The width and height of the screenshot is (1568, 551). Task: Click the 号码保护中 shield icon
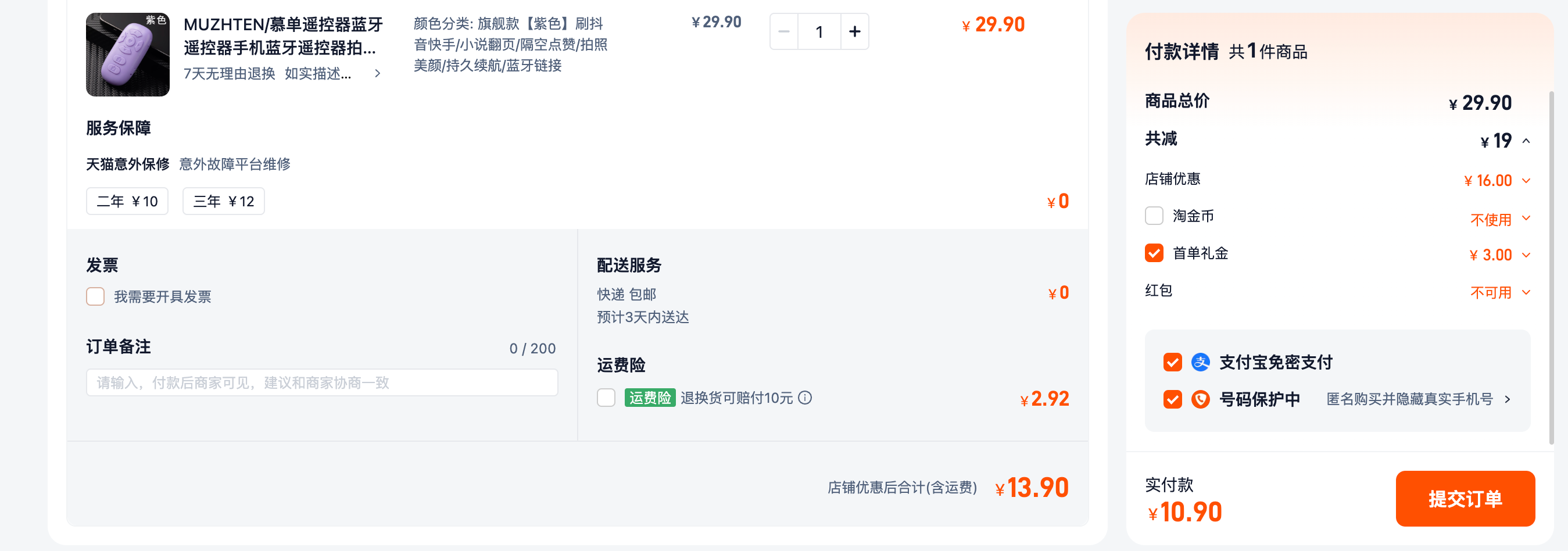tap(1200, 399)
